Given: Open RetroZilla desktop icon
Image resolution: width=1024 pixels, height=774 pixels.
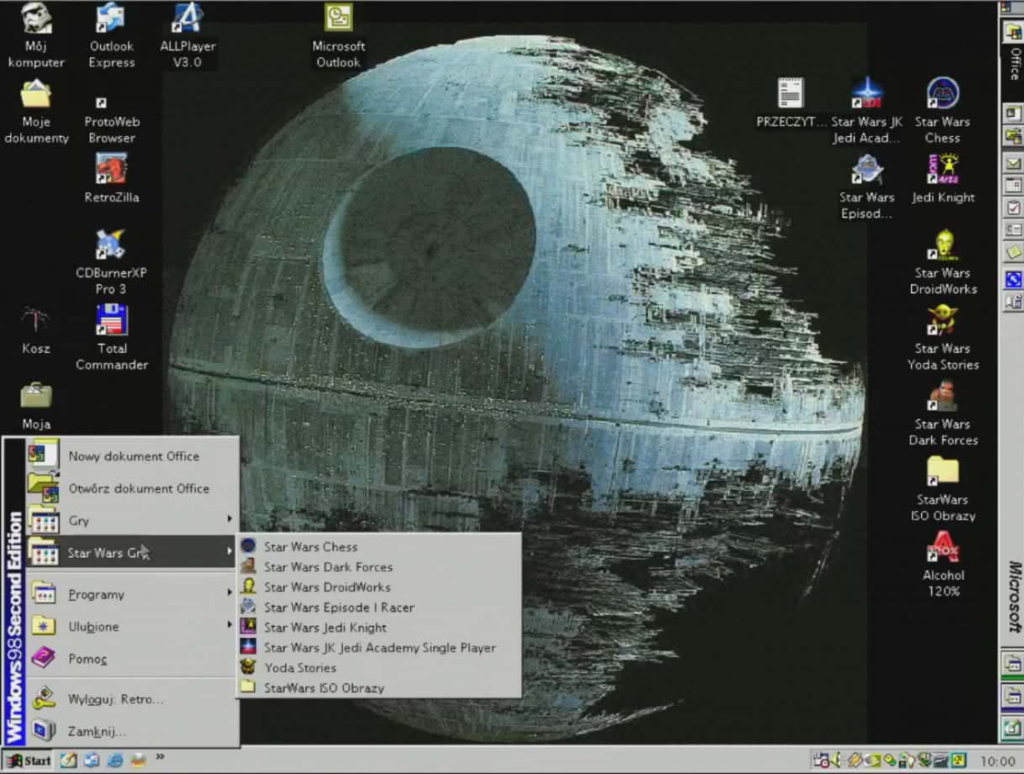Looking at the screenshot, I should (111, 178).
